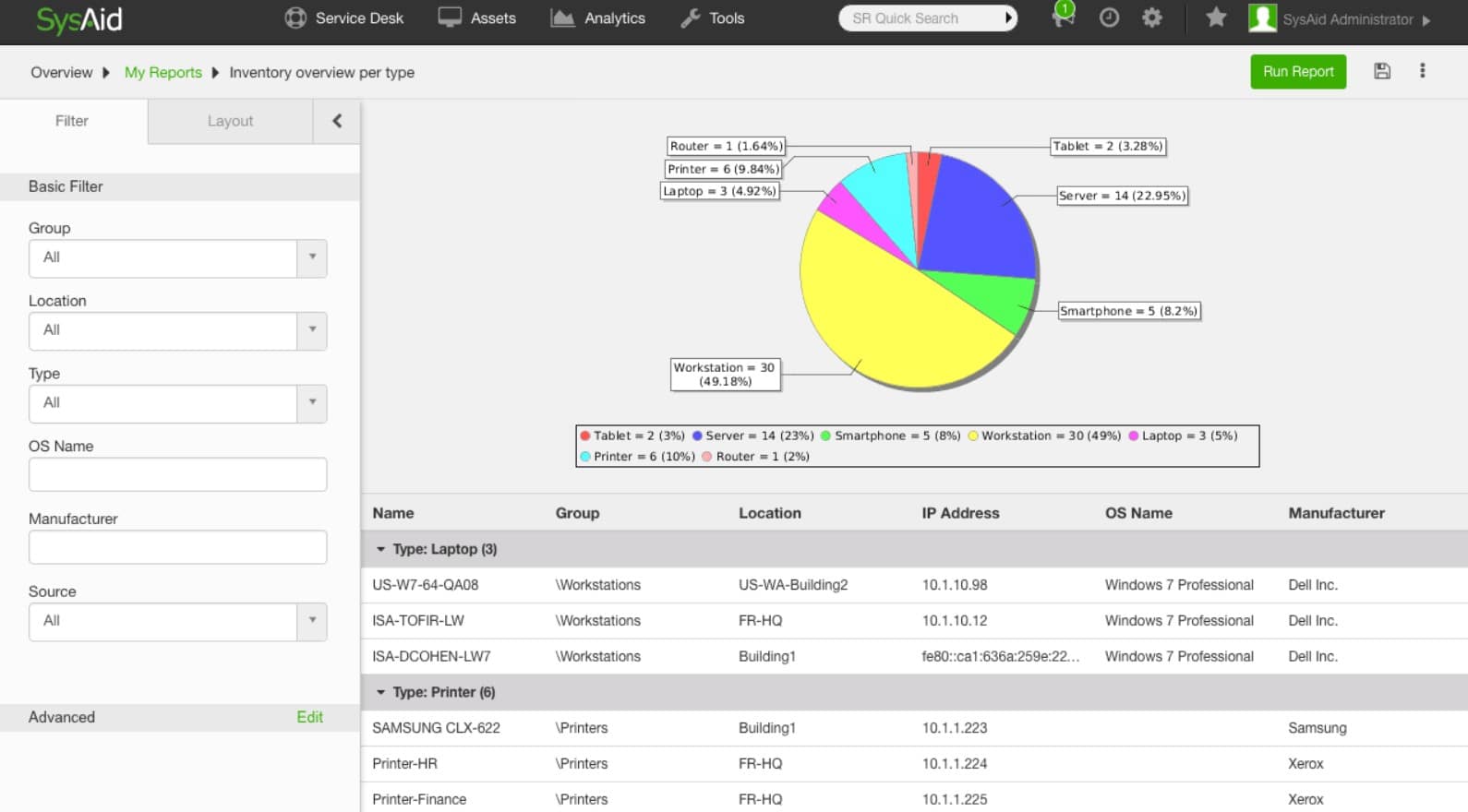The width and height of the screenshot is (1468, 812).
Task: Open the Tools menu
Action: [712, 18]
